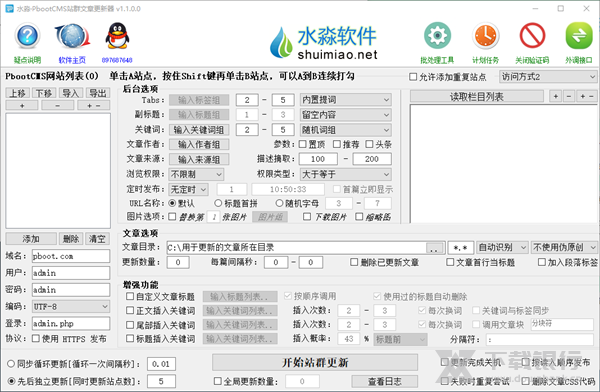Screen dimensions: 600x392
Task: Open the 权限类型 大于等于 dropdown
Action: pos(346,175)
